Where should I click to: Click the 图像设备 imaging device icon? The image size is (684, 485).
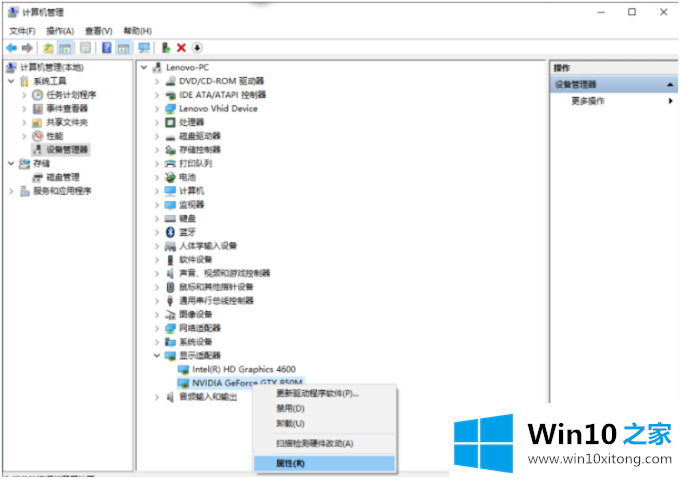(x=171, y=314)
